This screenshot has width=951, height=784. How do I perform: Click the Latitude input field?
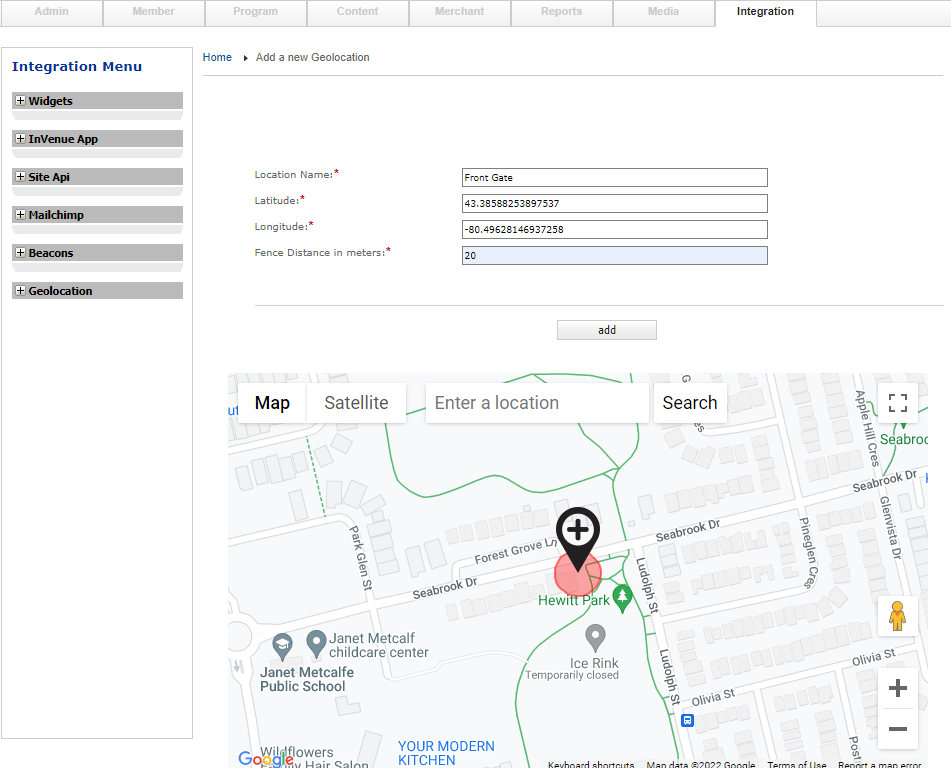click(x=614, y=203)
